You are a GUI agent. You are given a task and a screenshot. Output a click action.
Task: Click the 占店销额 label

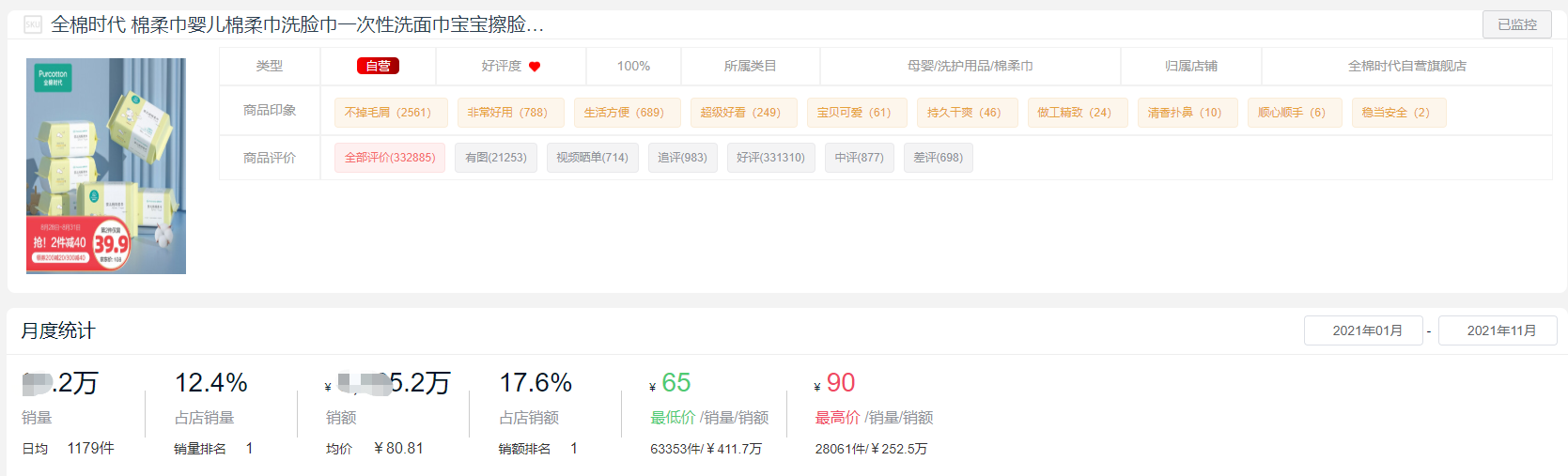[529, 418]
